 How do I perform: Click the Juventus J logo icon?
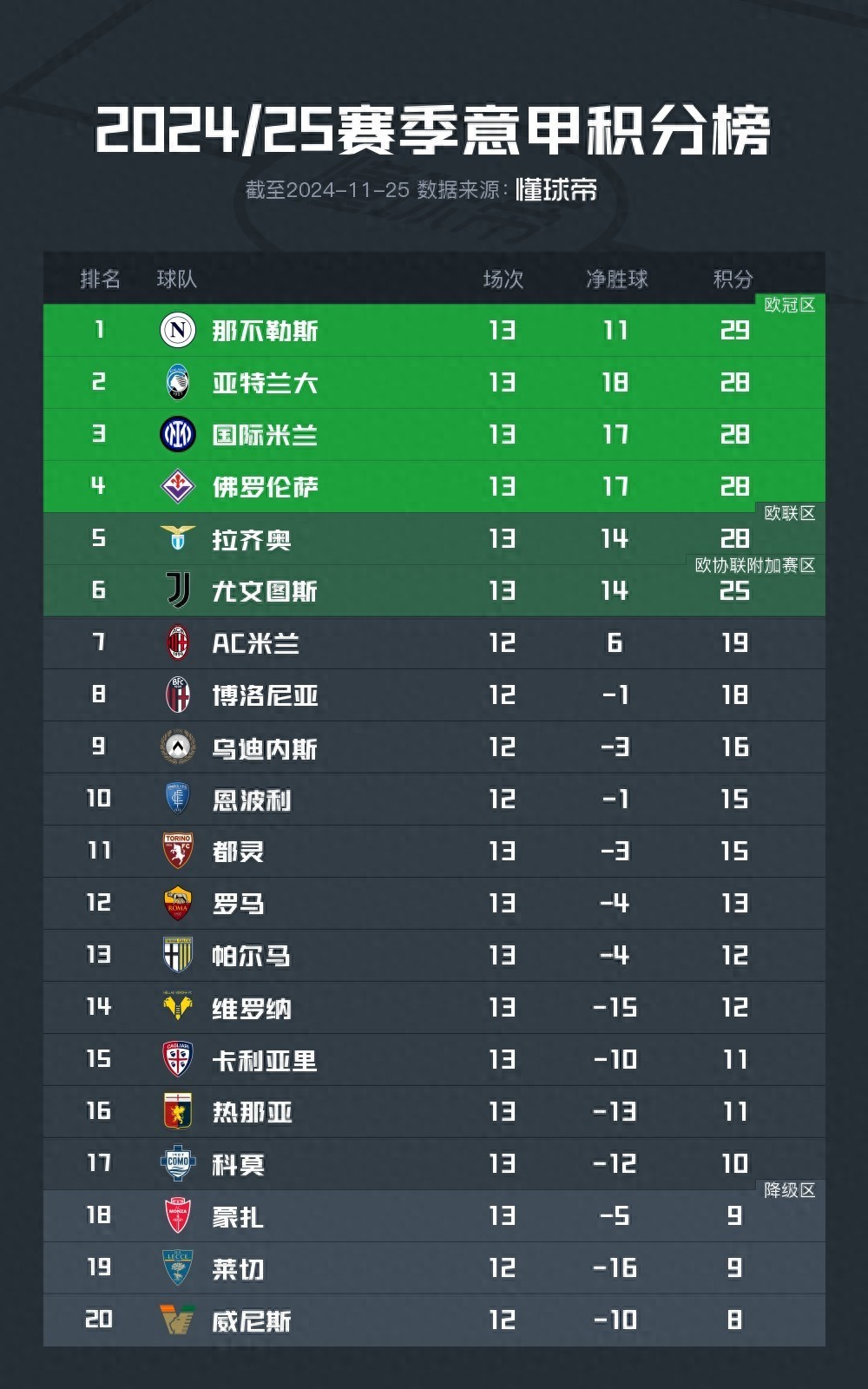point(178,590)
